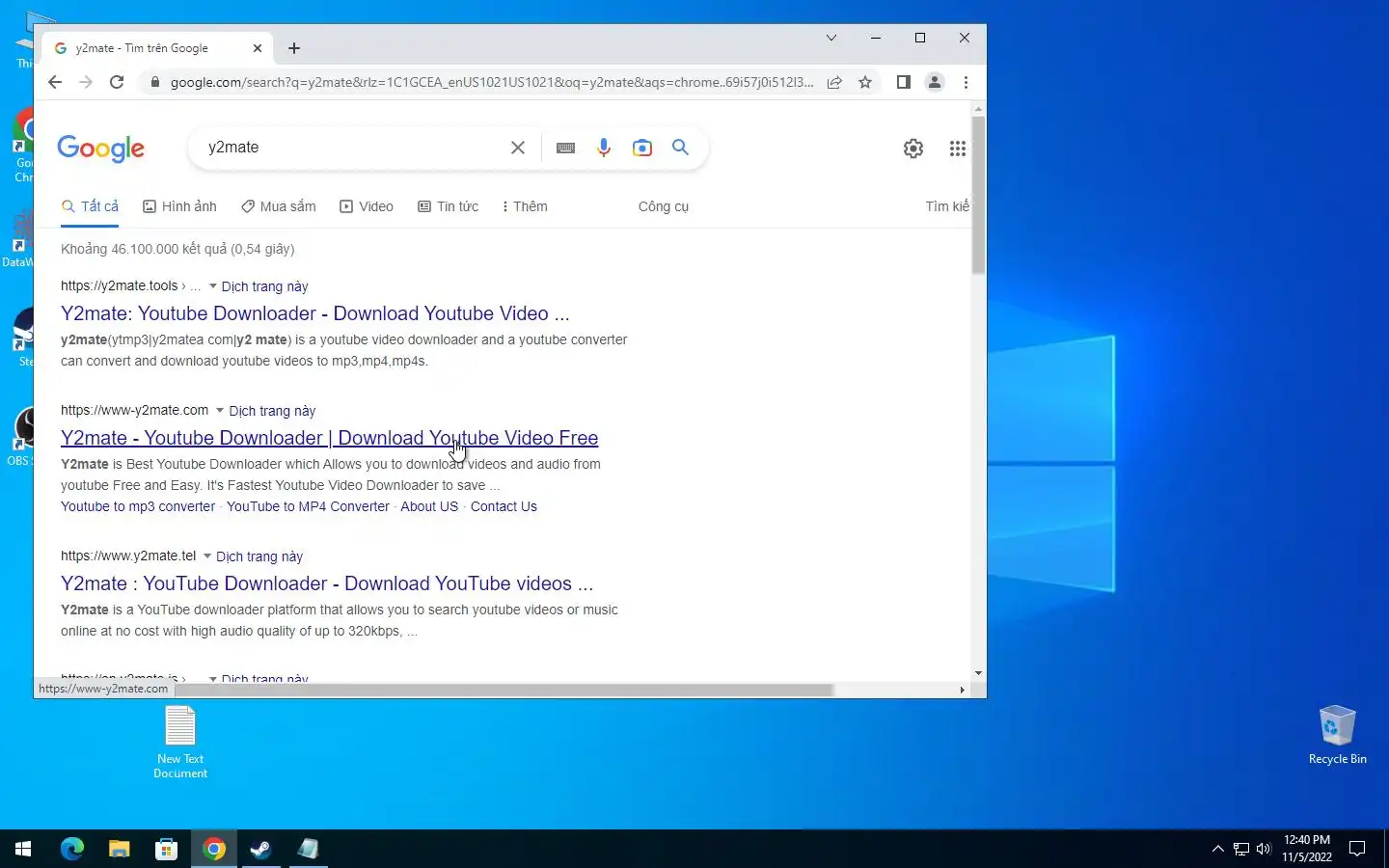
Task: Click the page scroll down arrow
Action: point(978,673)
